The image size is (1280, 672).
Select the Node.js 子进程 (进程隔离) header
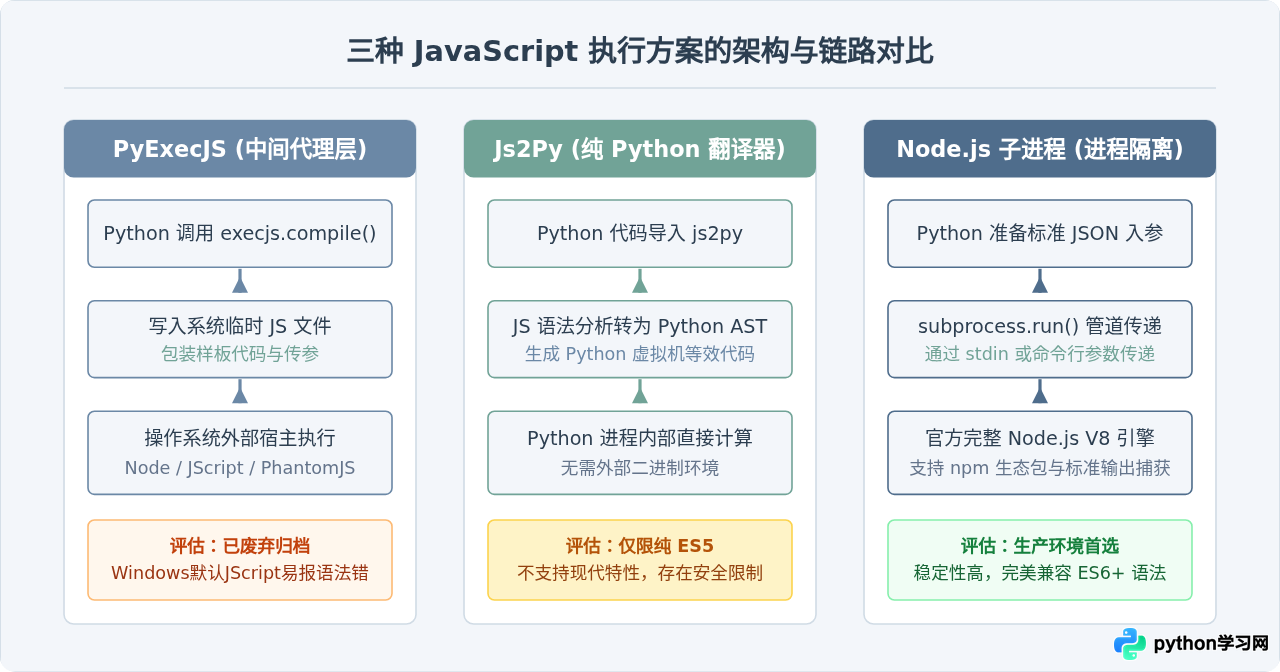(1040, 149)
